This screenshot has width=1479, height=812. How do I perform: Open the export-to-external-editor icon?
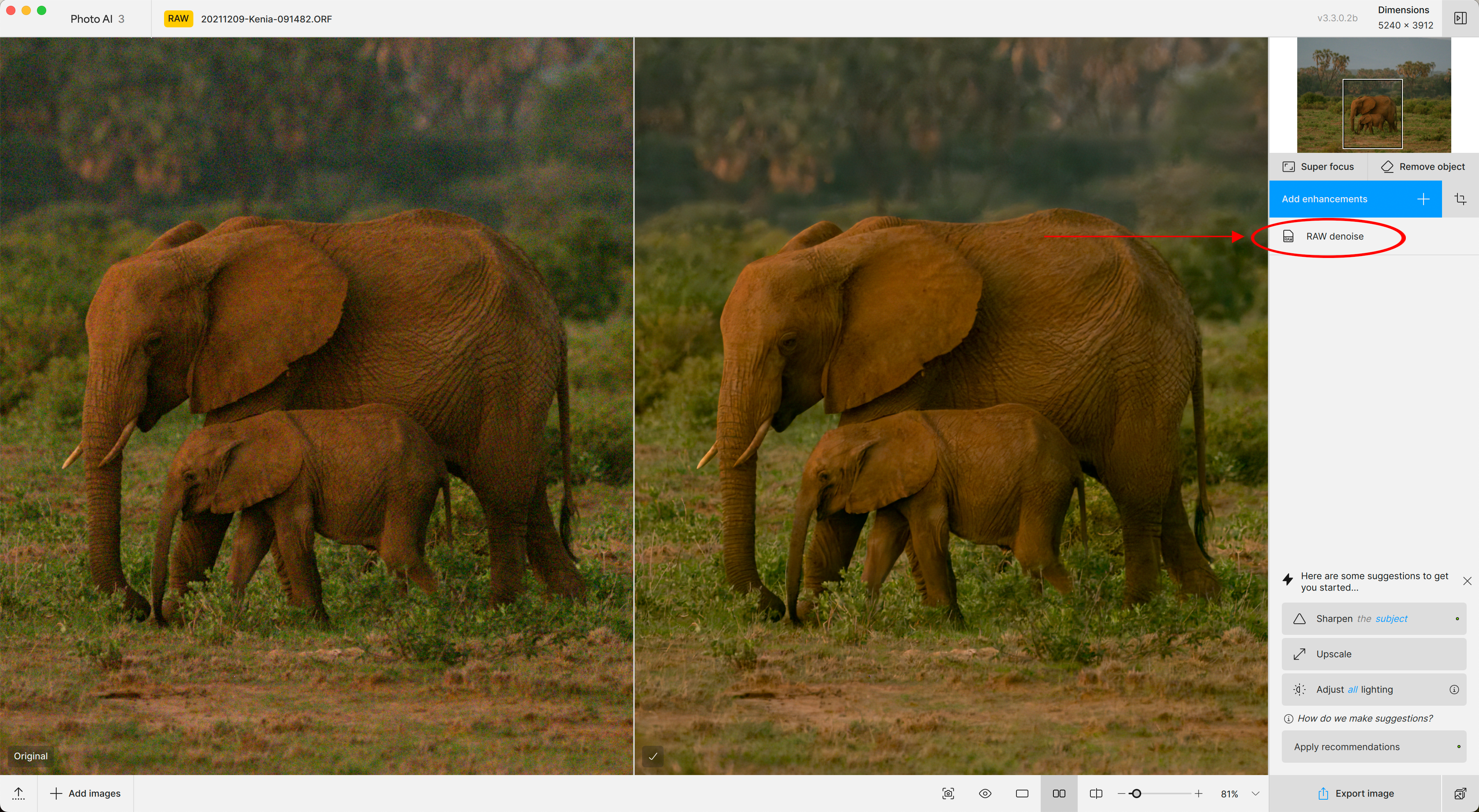click(1460, 794)
